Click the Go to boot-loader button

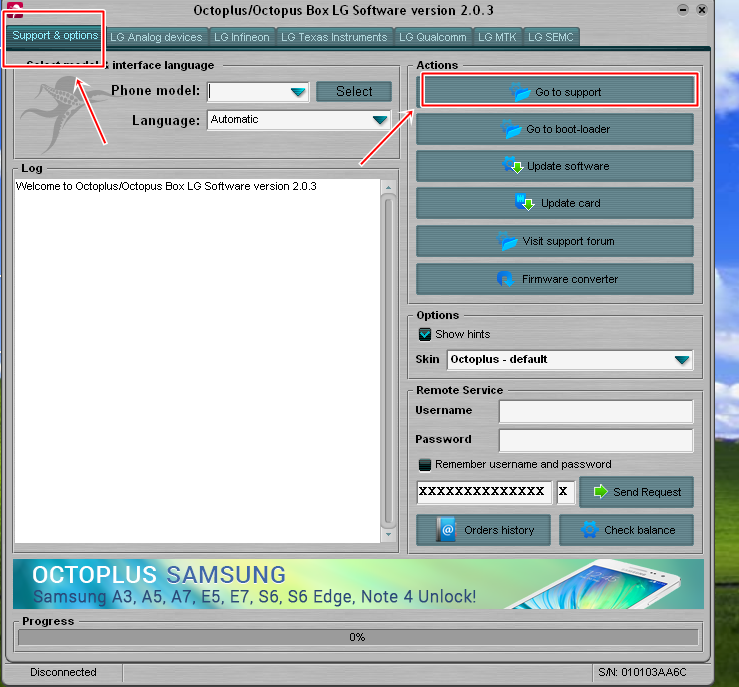555,129
